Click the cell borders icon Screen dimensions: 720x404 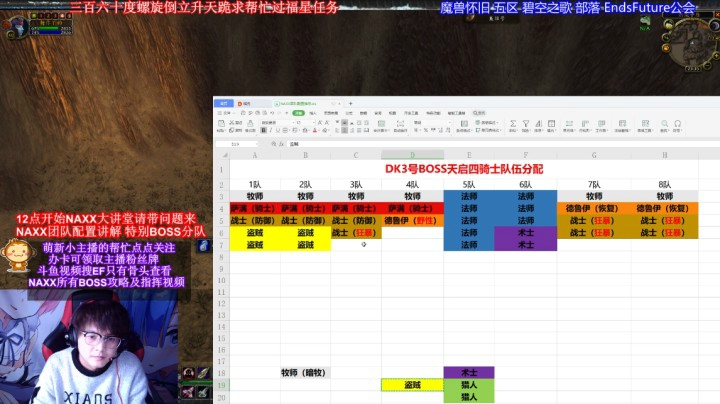click(x=285, y=130)
